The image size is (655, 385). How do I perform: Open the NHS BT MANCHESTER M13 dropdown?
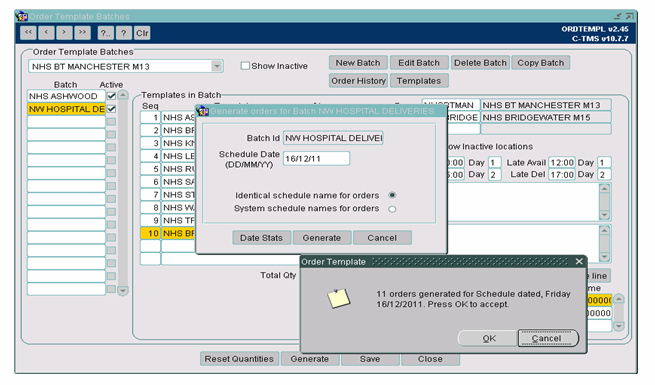coord(217,66)
